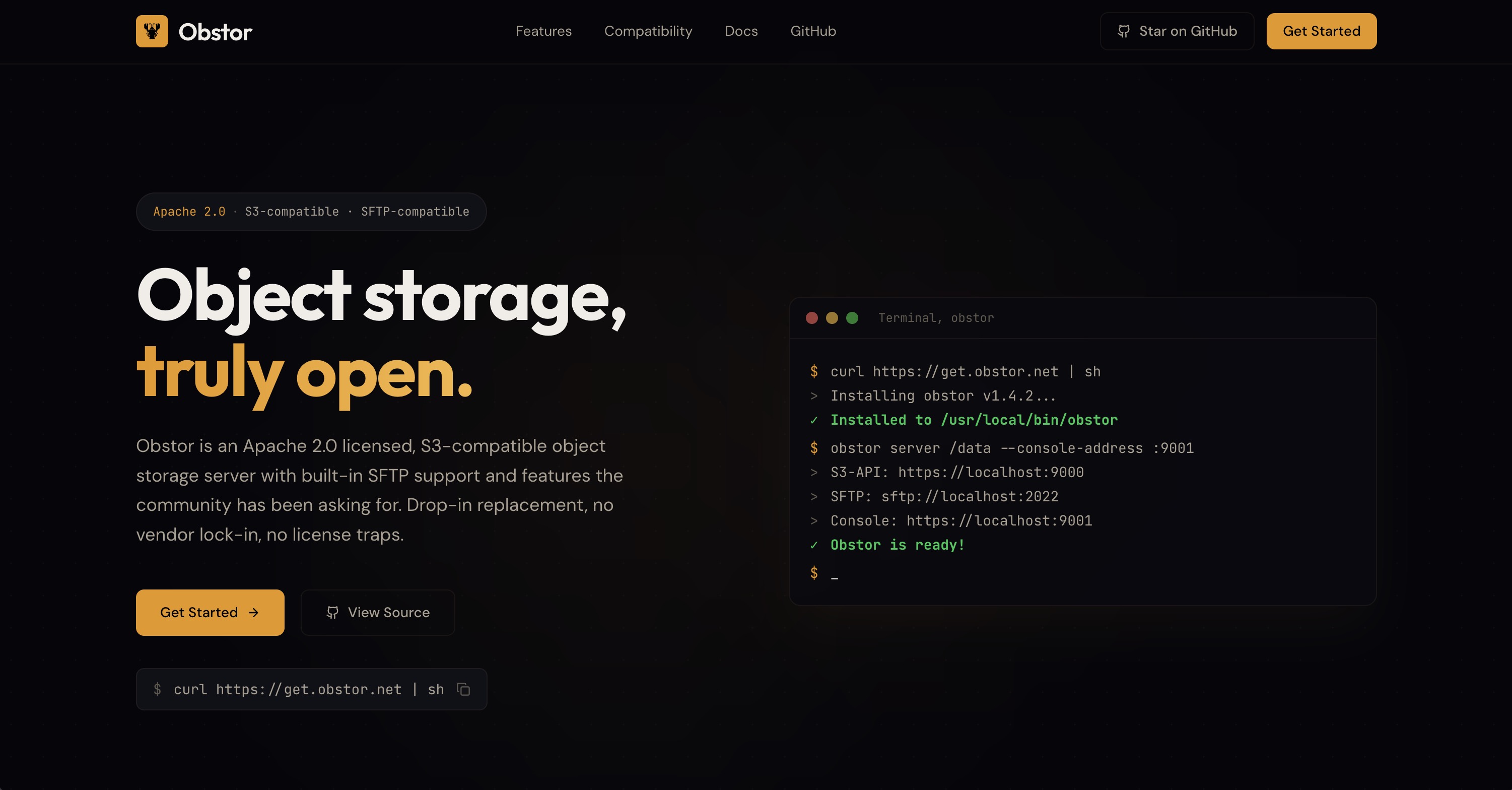Screen dimensions: 1512x790
Task: Click 'S3-API: https://localhost:9000' line
Action: click(957, 472)
